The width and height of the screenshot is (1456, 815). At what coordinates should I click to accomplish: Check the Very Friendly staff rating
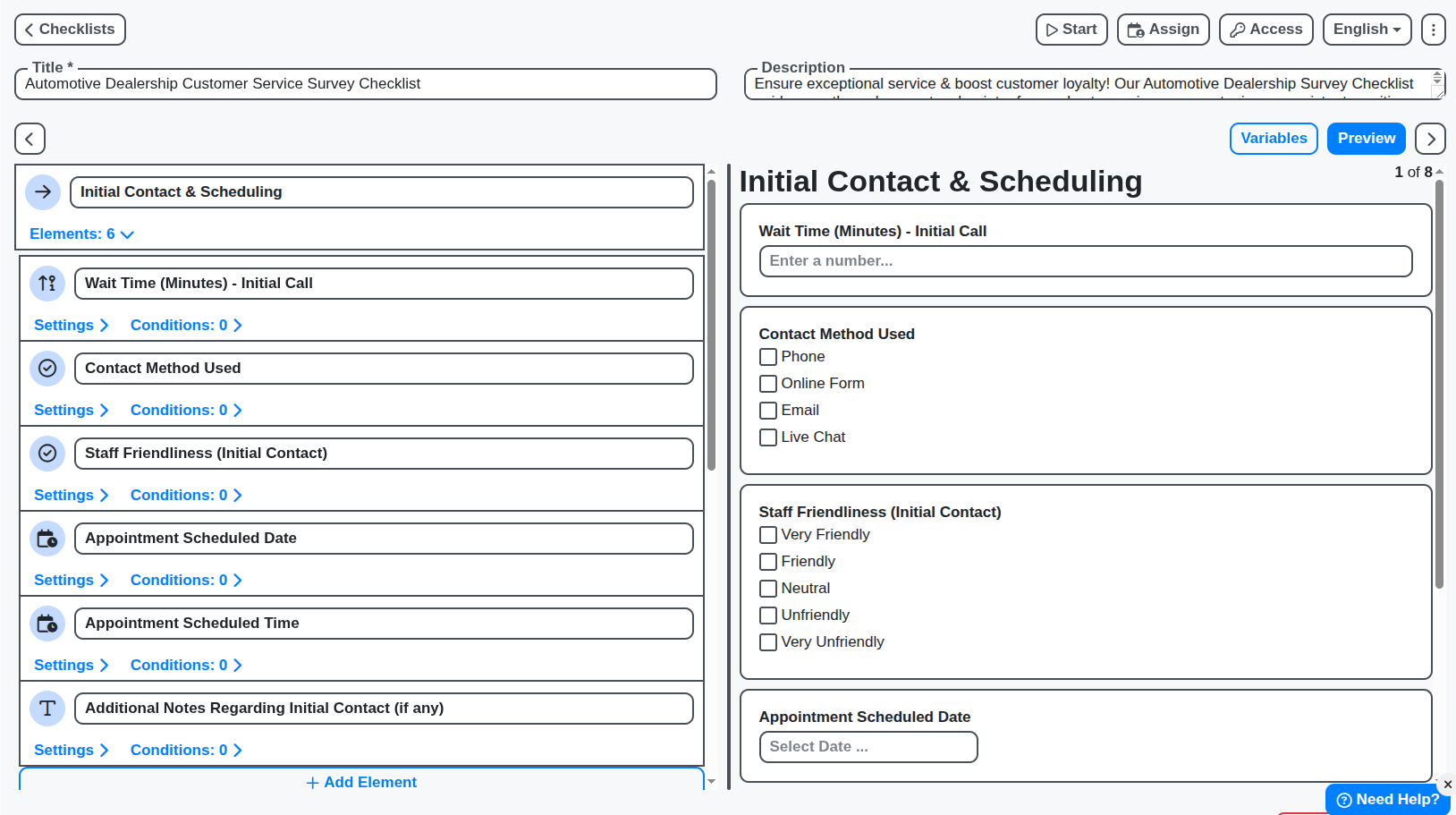click(767, 534)
